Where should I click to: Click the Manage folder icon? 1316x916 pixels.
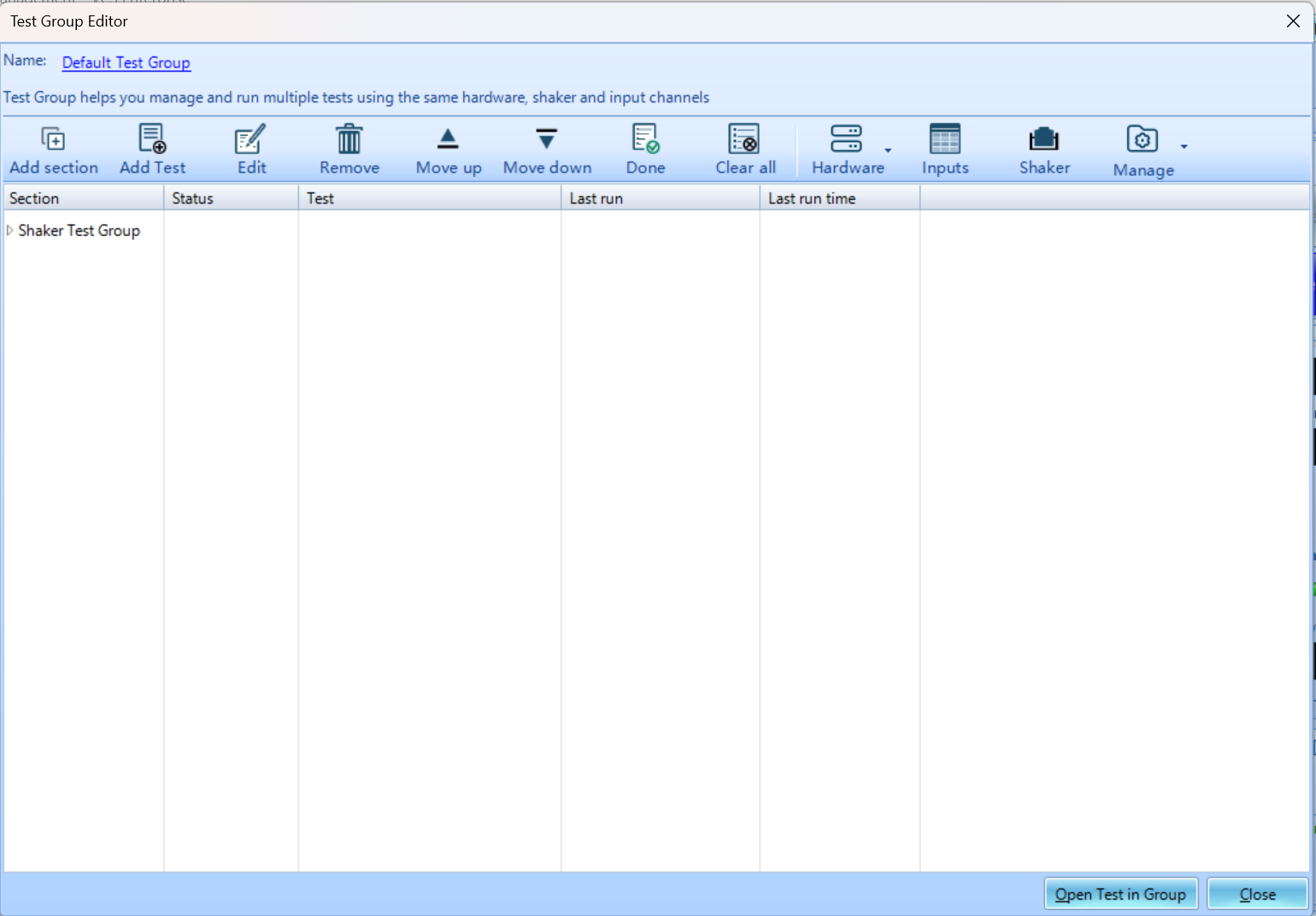pos(1142,139)
